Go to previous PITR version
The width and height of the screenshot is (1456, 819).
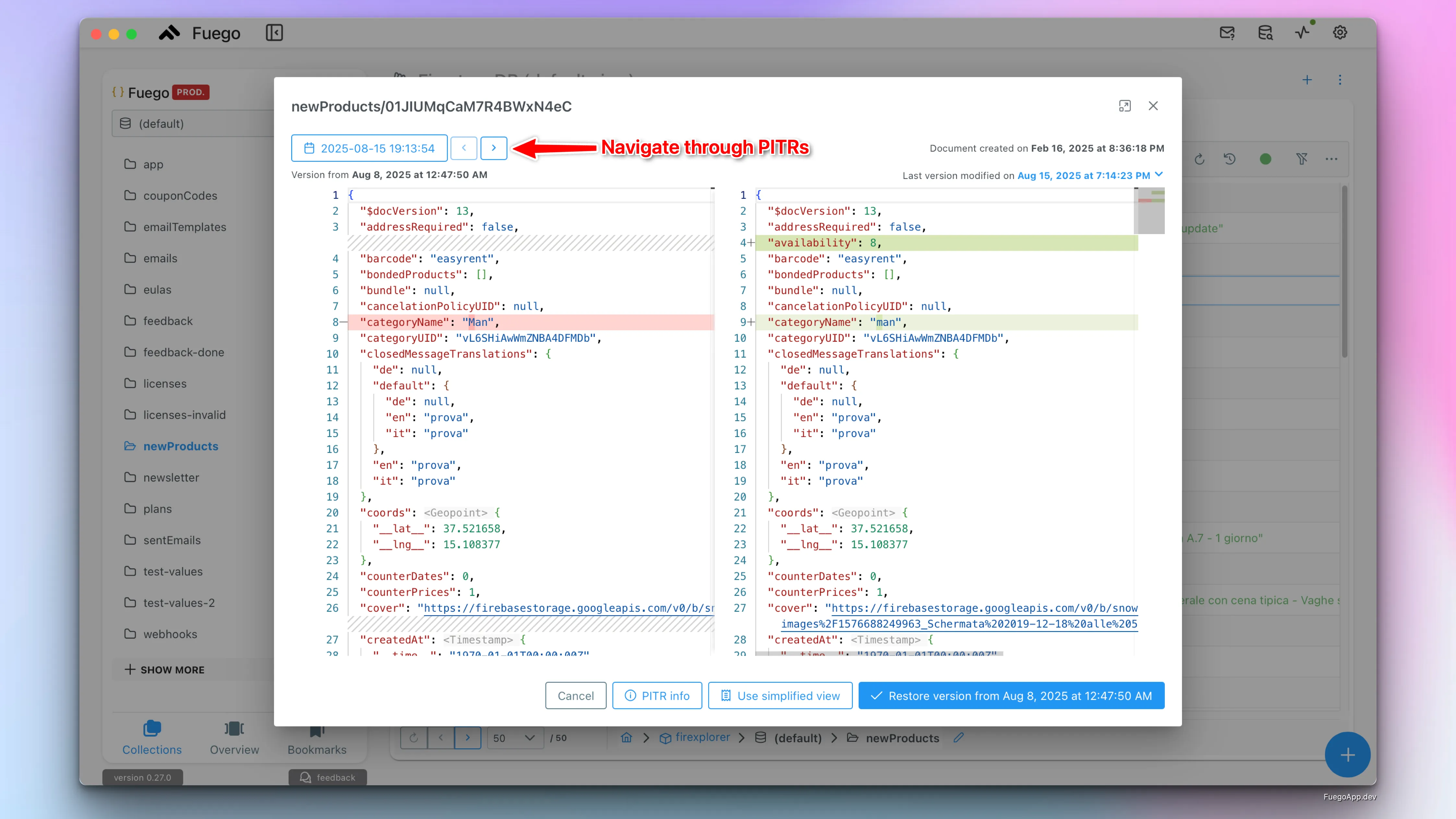point(464,148)
